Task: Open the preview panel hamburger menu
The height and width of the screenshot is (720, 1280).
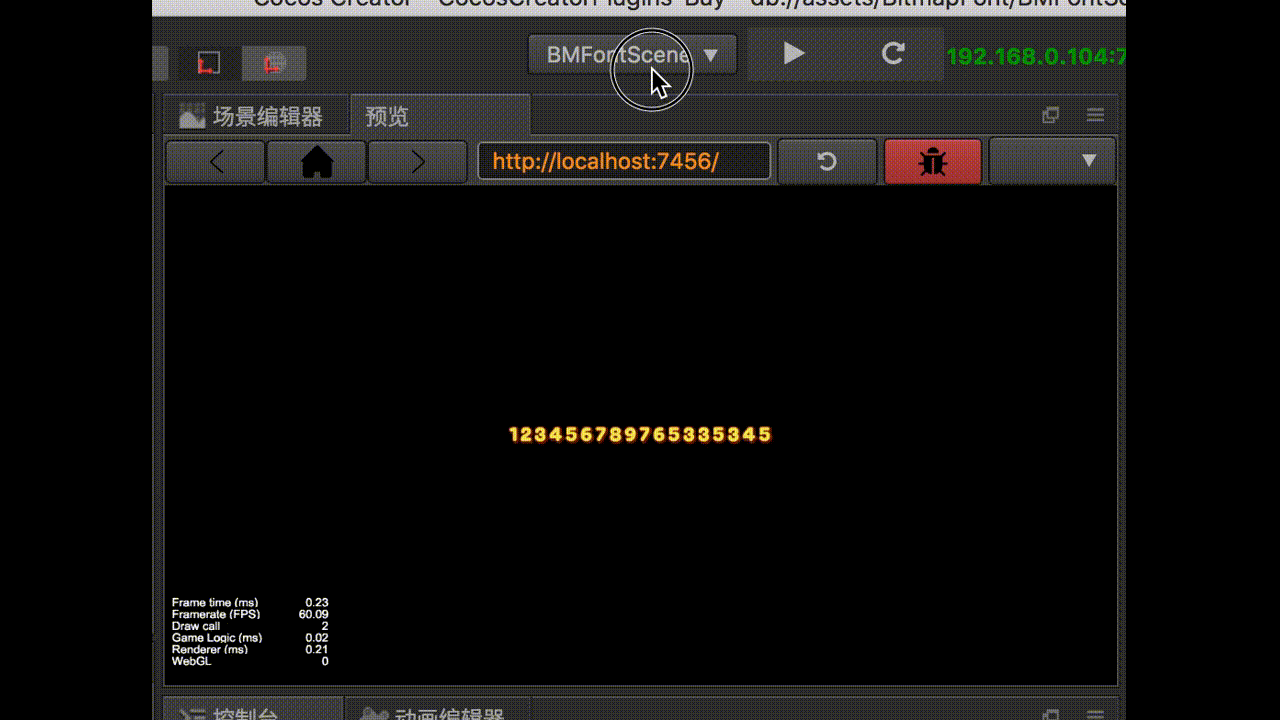Action: (x=1095, y=115)
